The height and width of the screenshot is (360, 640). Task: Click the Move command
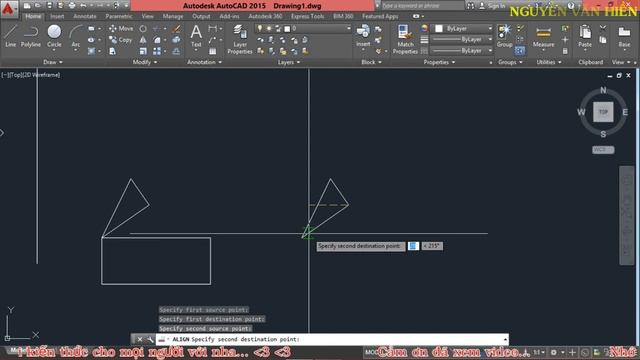pyautogui.click(x=121, y=29)
